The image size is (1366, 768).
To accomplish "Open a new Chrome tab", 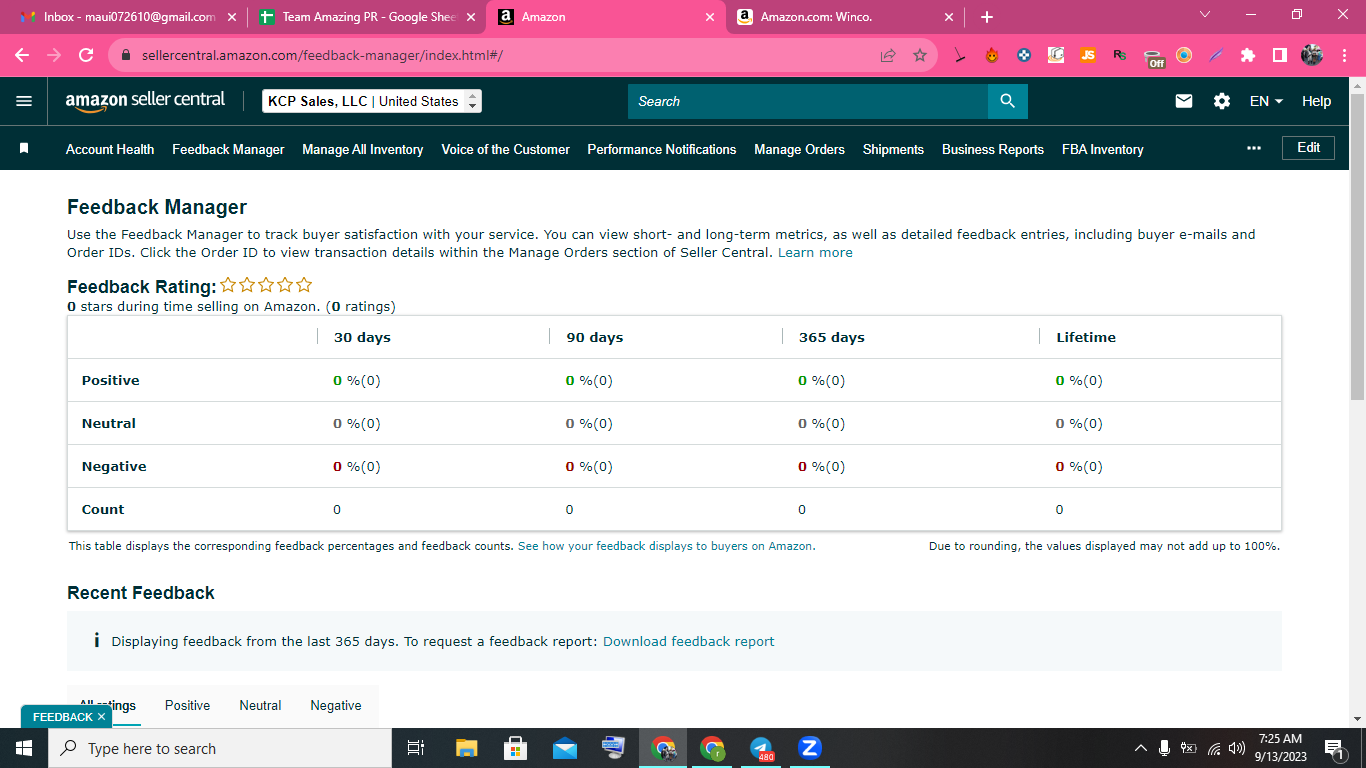I will pyautogui.click(x=987, y=17).
